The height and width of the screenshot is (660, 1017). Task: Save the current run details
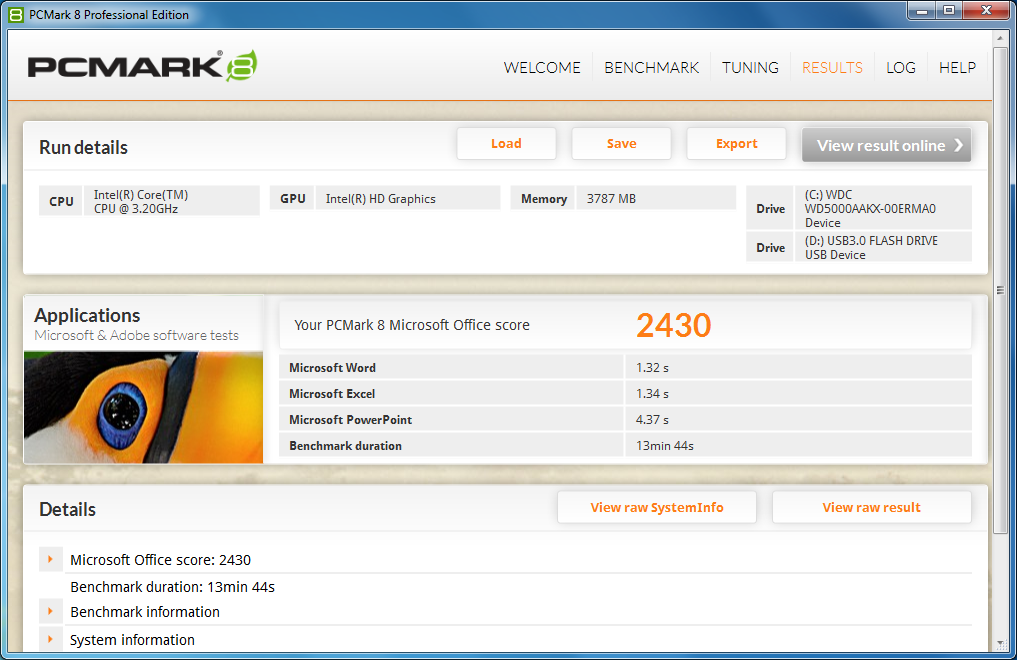[621, 143]
